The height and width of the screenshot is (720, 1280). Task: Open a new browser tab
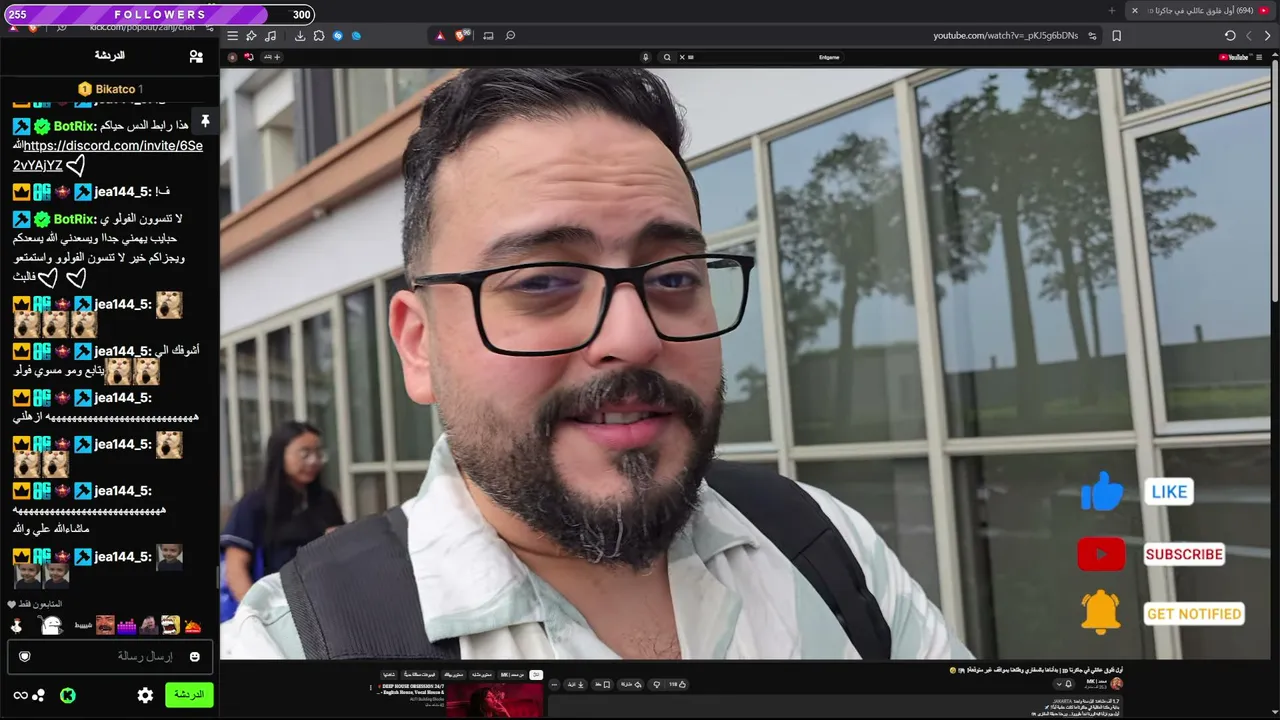1112,10
